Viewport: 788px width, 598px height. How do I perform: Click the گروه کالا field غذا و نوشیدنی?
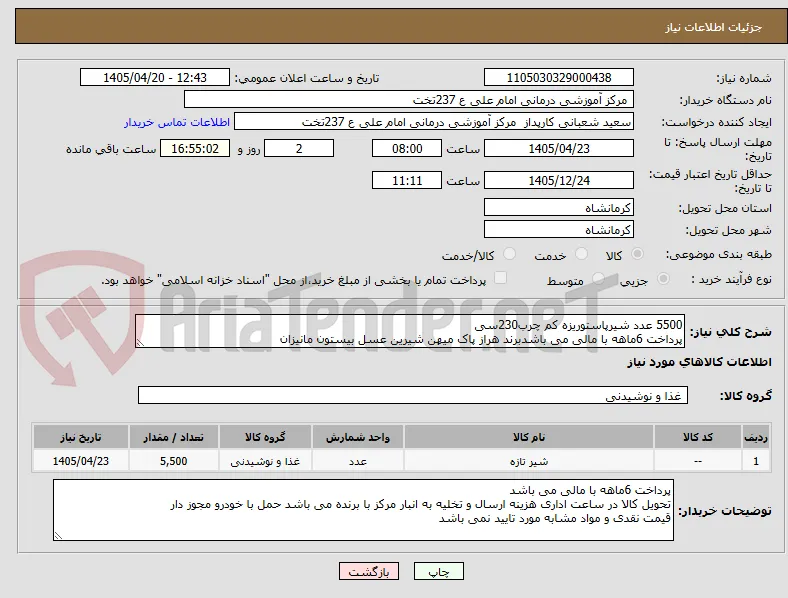point(413,395)
